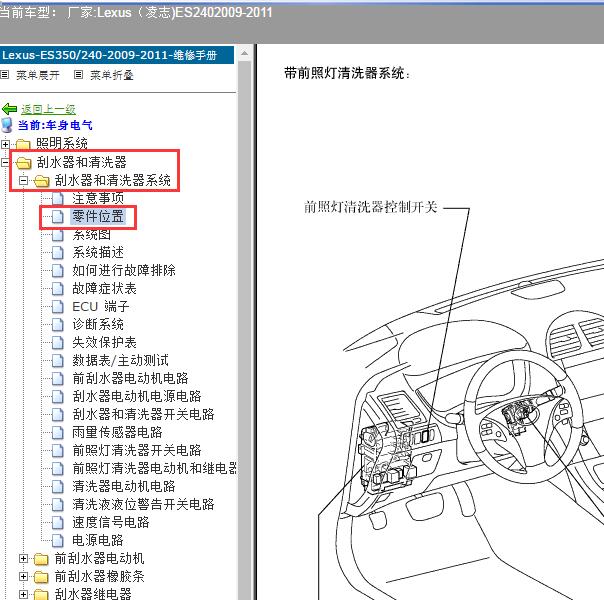Open the 诊断系统 page
604x600 pixels.
click(98, 324)
